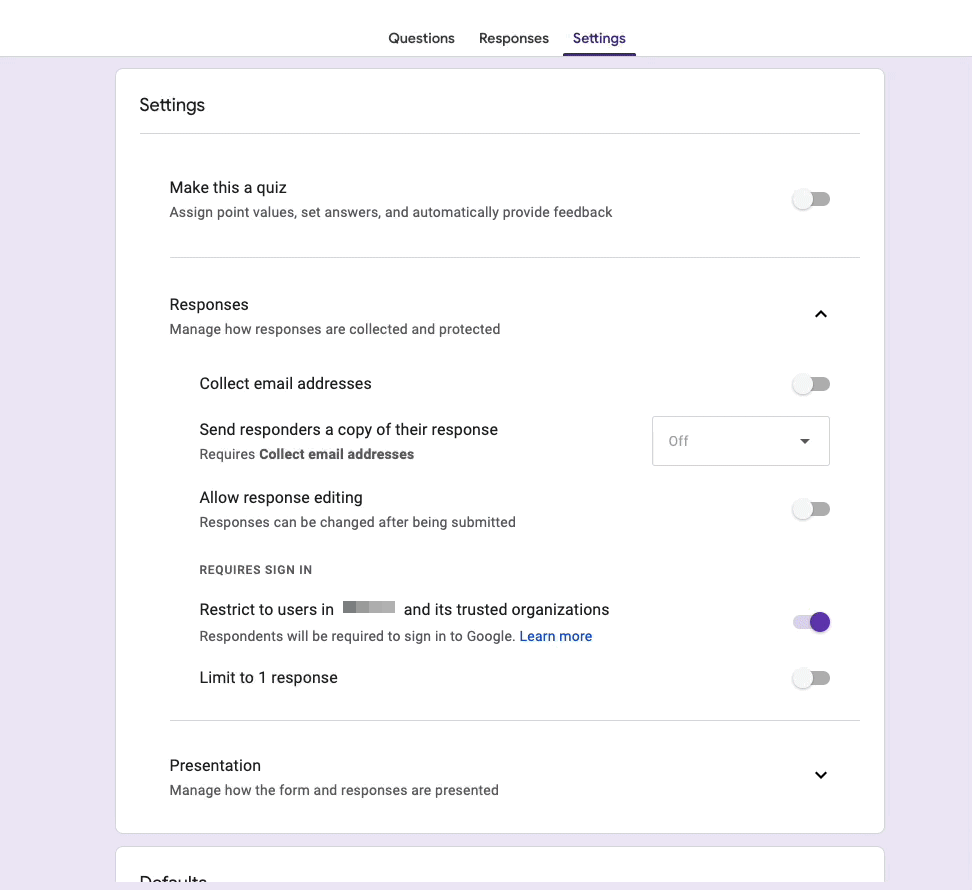Turn on 'Collect email addresses'
The width and height of the screenshot is (972, 890).
click(x=810, y=384)
